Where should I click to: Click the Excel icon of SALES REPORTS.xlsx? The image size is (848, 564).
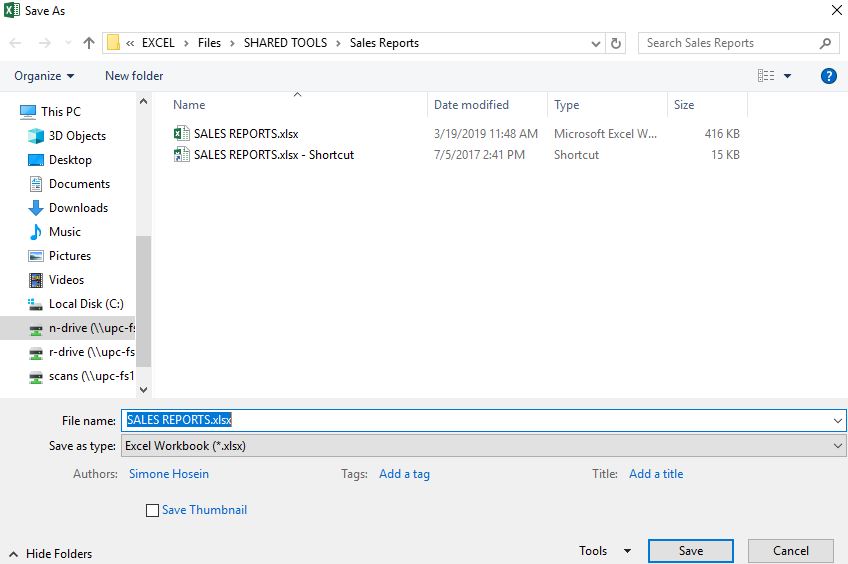pos(181,133)
